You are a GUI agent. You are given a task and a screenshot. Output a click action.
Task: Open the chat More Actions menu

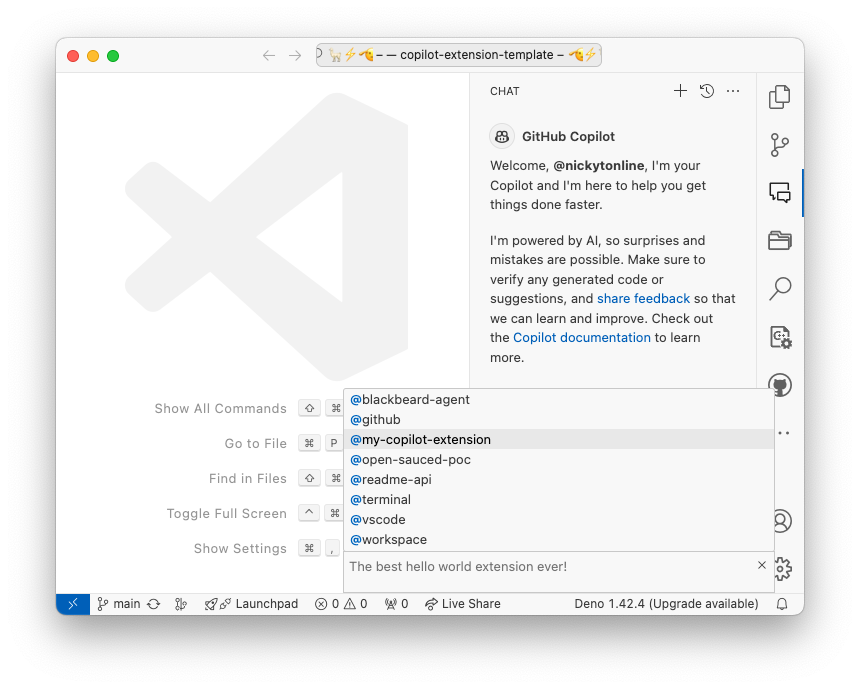point(732,90)
